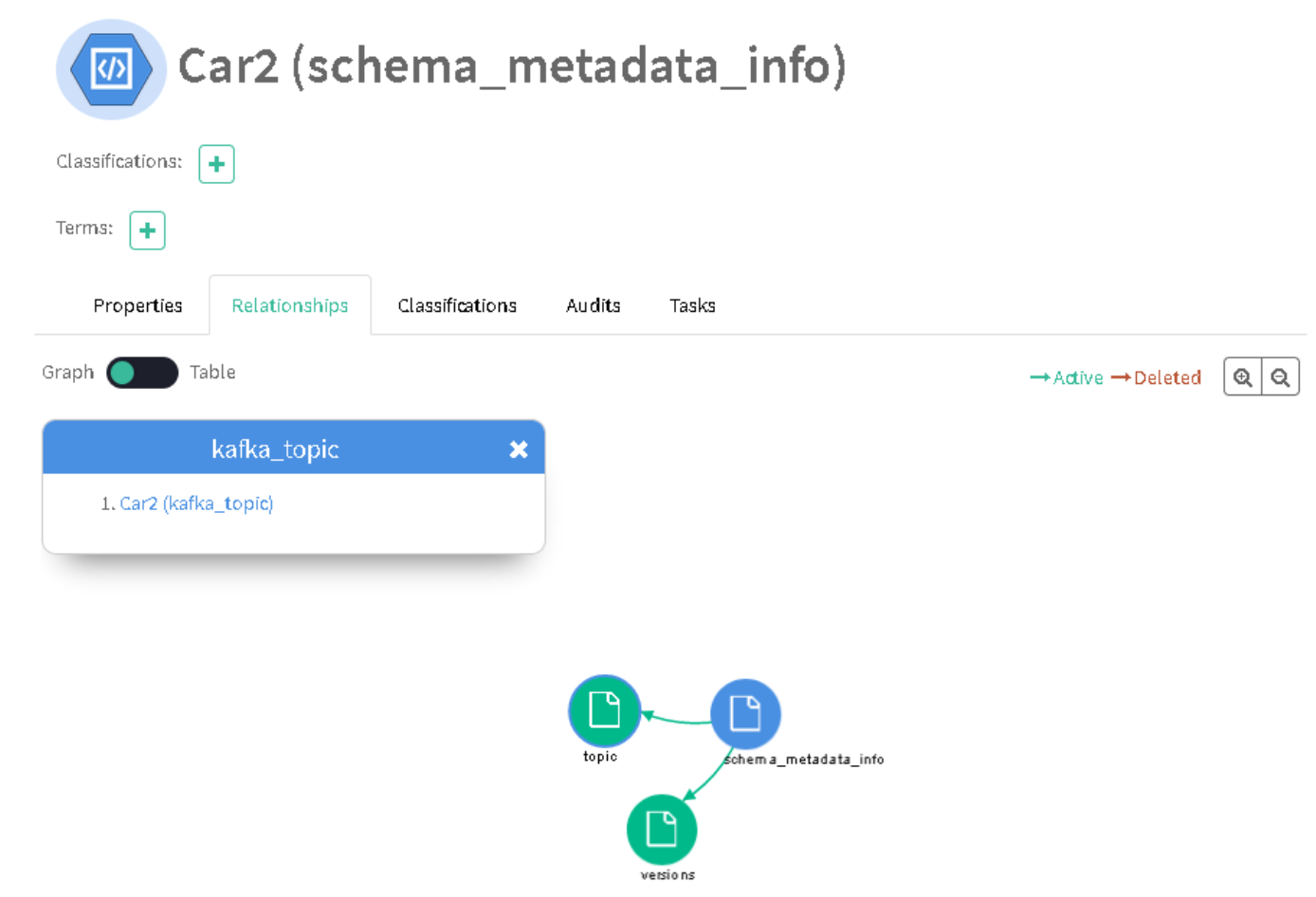1316x897 pixels.
Task: Add a classification with plus button
Action: [x=216, y=164]
